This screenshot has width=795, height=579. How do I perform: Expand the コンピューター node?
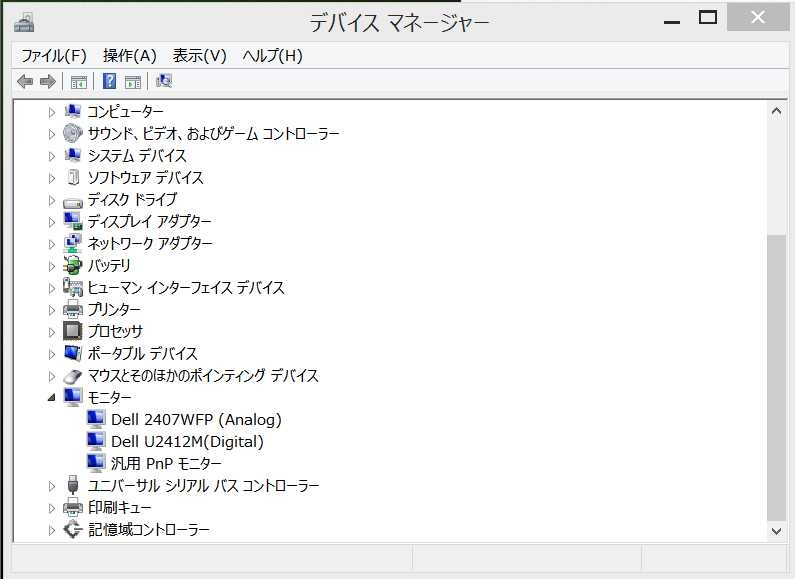pos(52,112)
